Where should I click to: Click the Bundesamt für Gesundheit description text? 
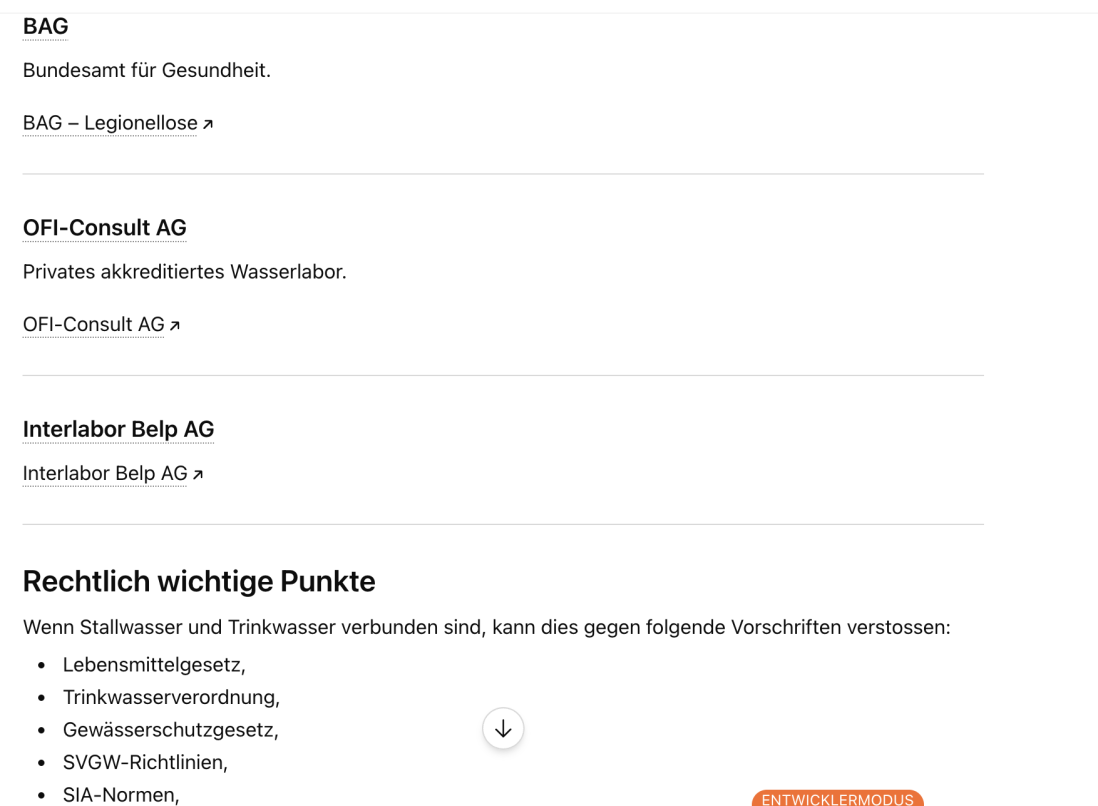click(147, 71)
